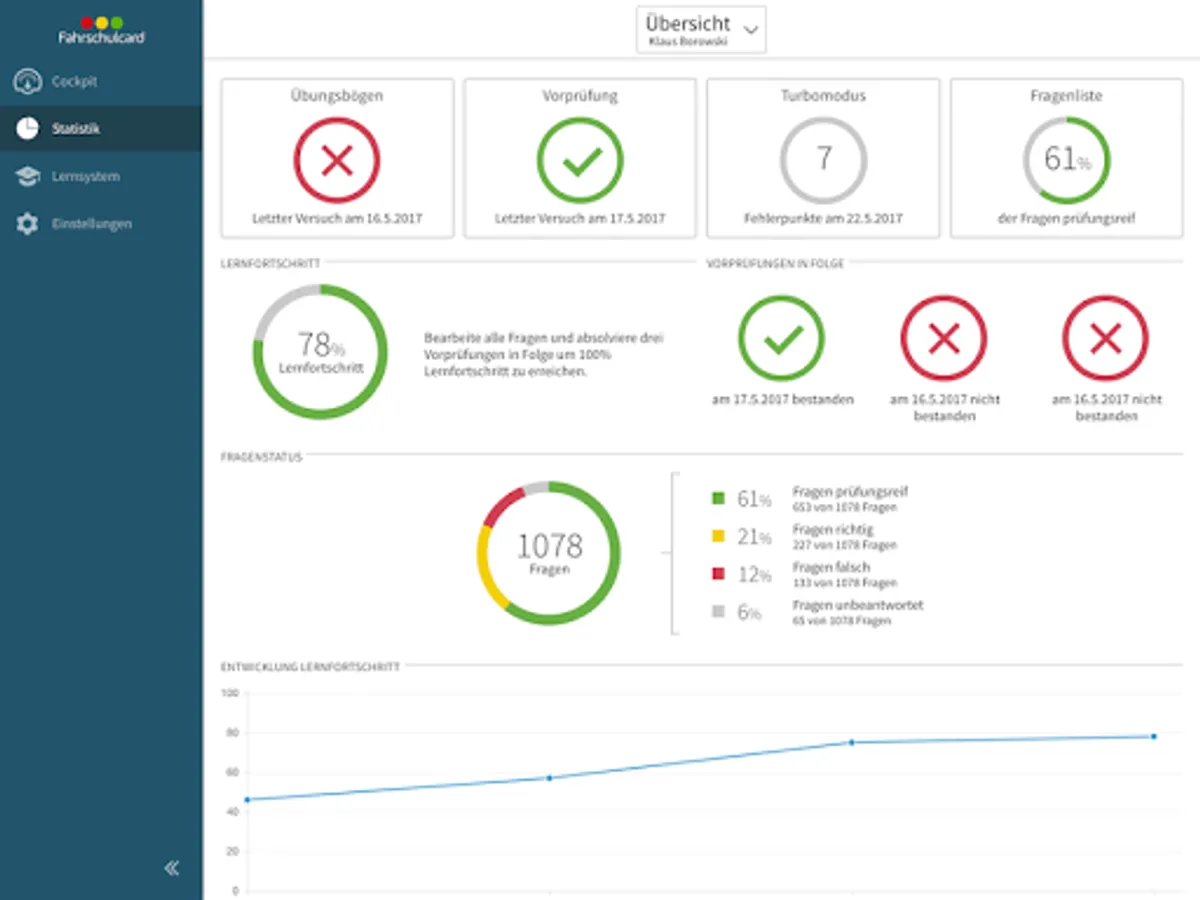The image size is (1200, 900).
Task: Click the Fragenliste 61% progress ring
Action: [1066, 160]
